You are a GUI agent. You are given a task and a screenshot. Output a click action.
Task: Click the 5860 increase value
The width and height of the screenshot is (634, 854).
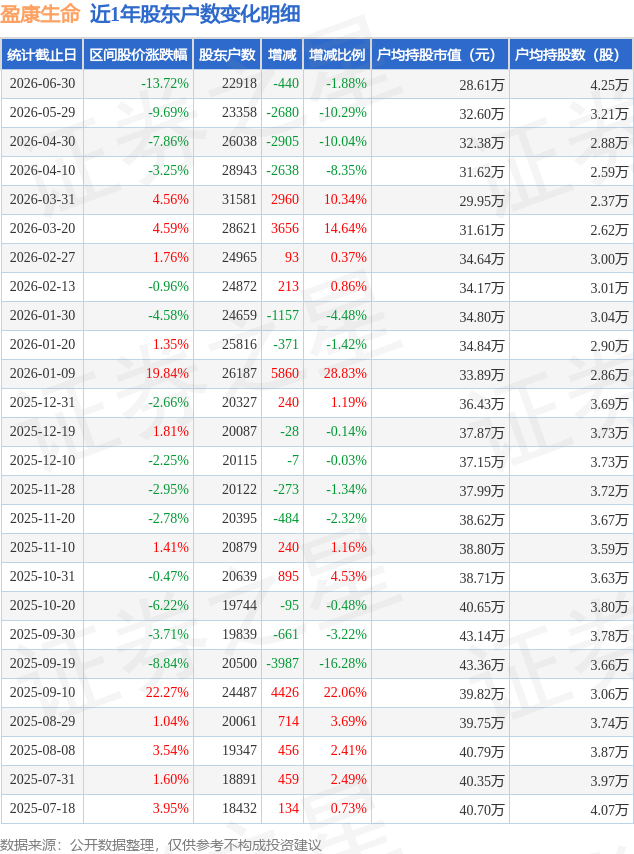click(x=285, y=373)
